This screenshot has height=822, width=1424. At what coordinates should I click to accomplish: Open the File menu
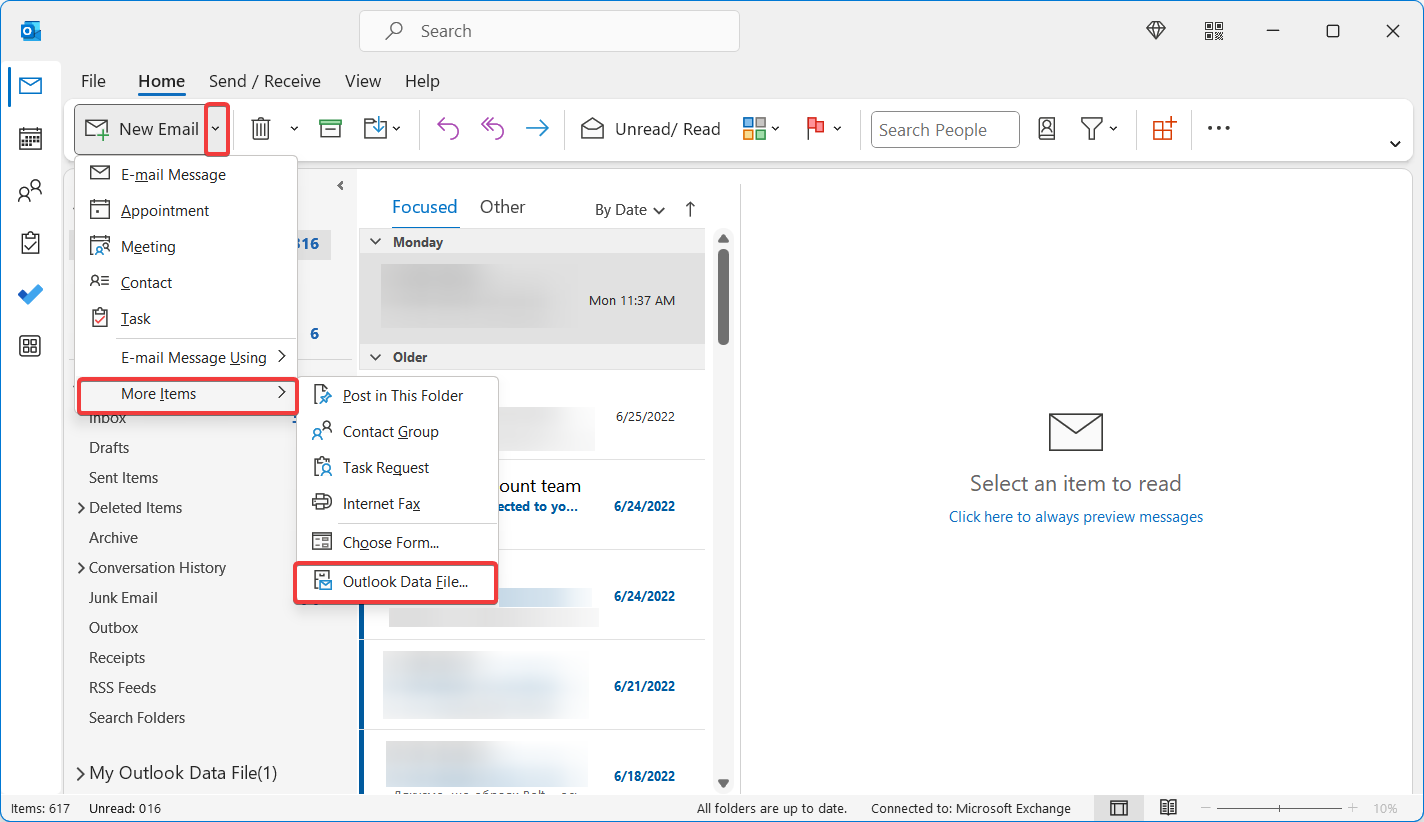point(93,81)
